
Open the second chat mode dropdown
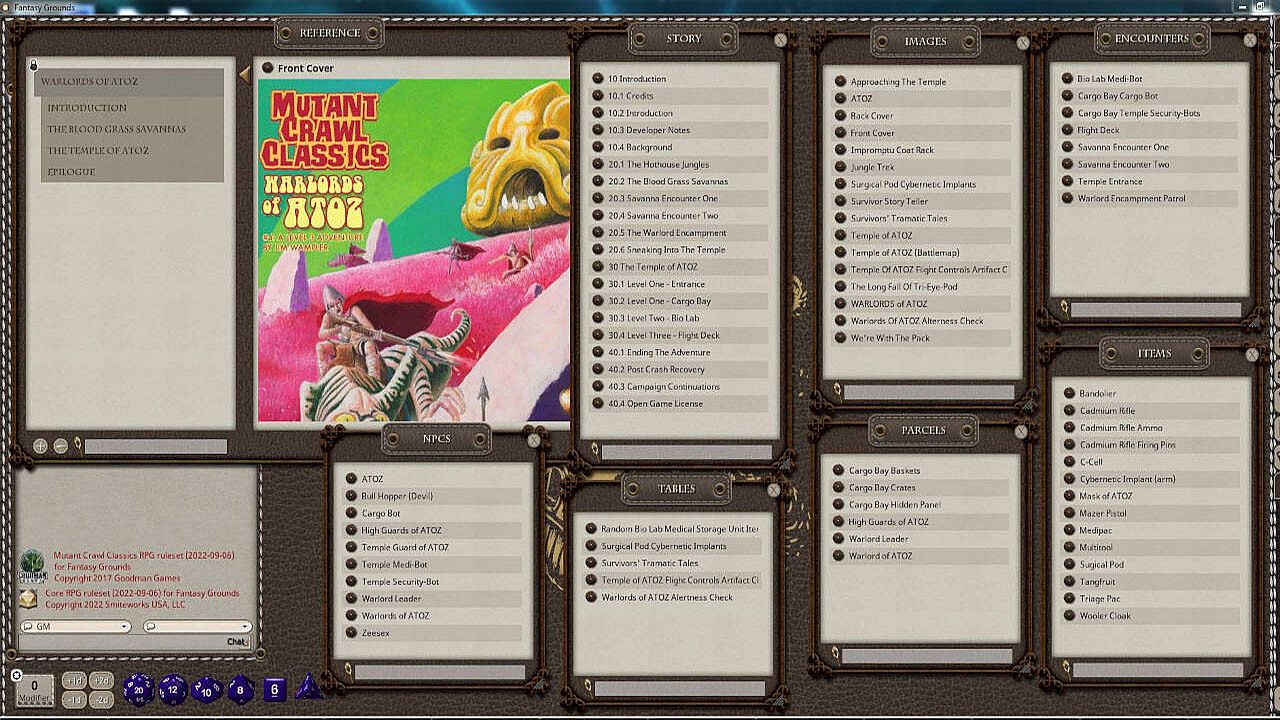point(197,627)
